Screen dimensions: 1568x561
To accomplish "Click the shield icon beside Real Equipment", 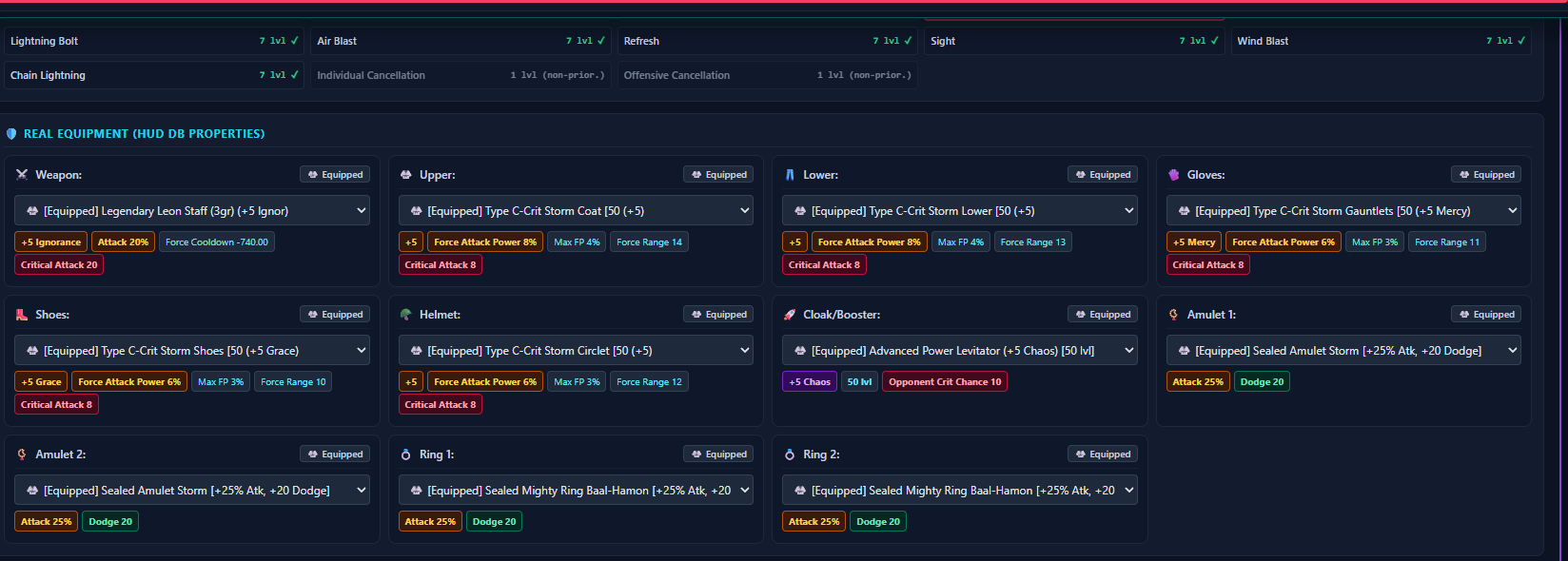I will tap(11, 134).
